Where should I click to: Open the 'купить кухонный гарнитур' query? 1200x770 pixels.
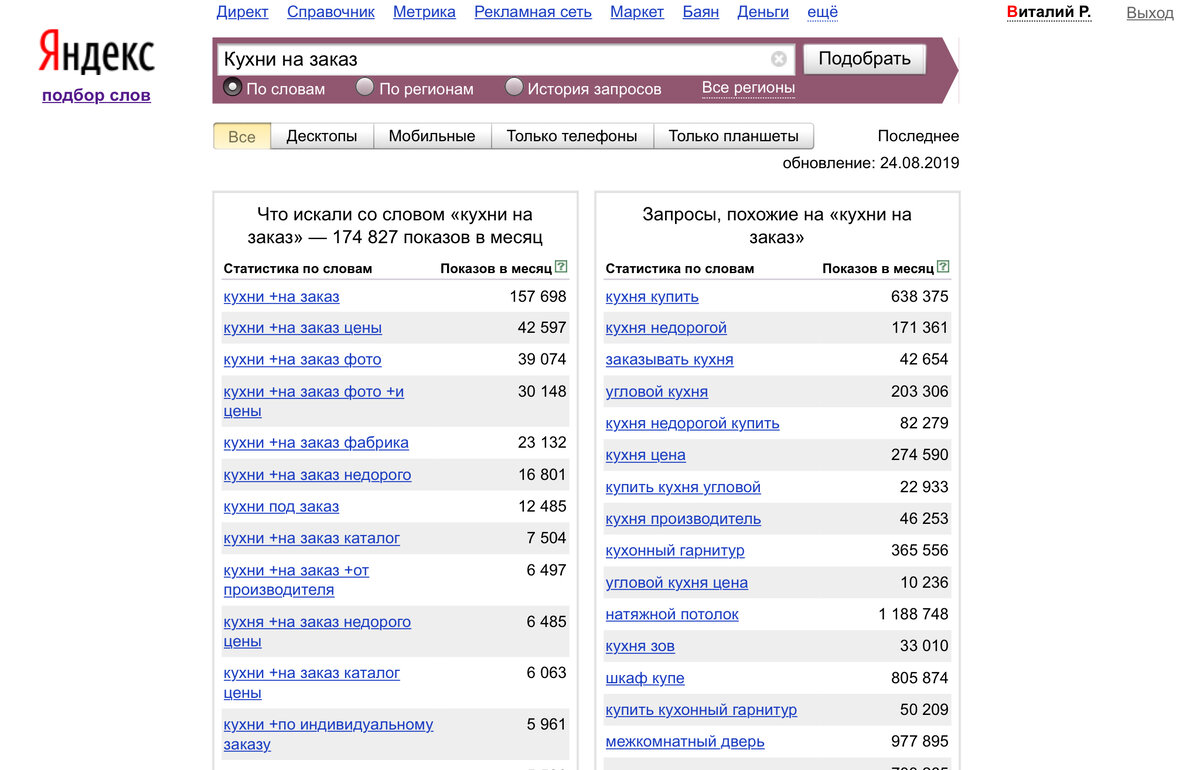701,710
